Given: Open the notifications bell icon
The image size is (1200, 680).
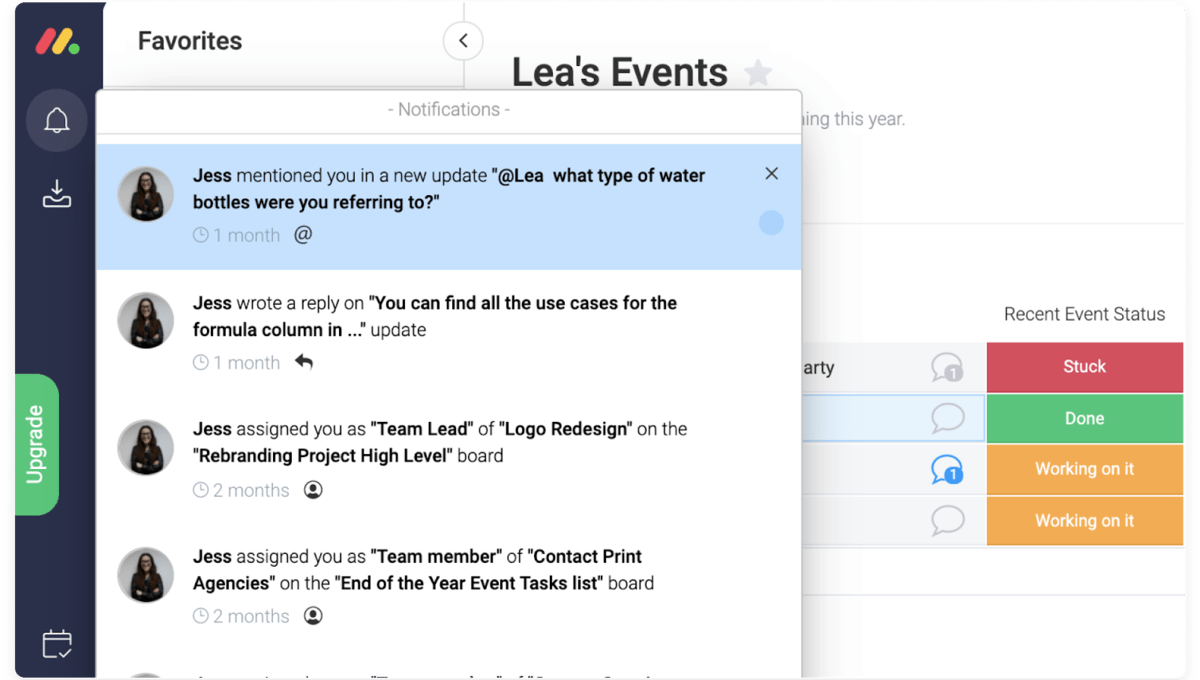Looking at the screenshot, I should point(57,121).
